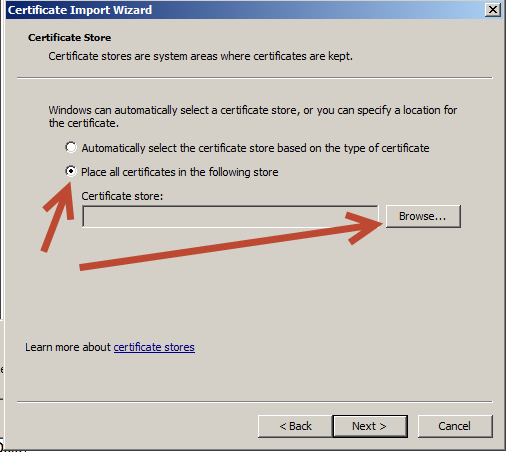
Task: Click the bold Certificate Store heading
Action: (70, 38)
